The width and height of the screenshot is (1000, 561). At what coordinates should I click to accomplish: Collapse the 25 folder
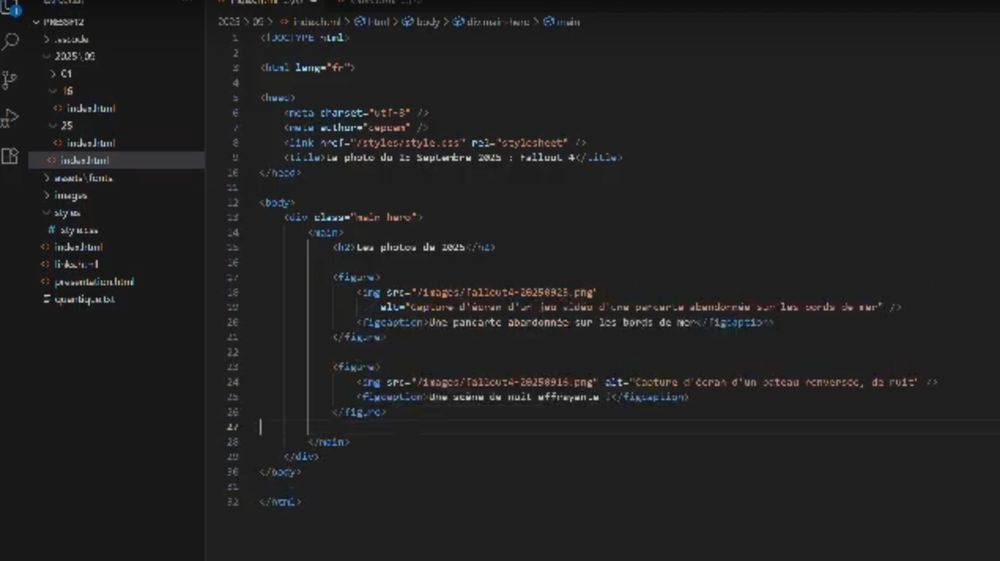click(53, 126)
